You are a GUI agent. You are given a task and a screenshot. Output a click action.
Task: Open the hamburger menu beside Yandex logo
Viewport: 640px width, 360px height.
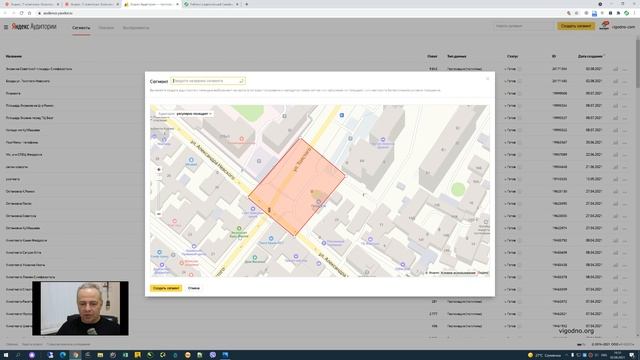tap(6, 27)
